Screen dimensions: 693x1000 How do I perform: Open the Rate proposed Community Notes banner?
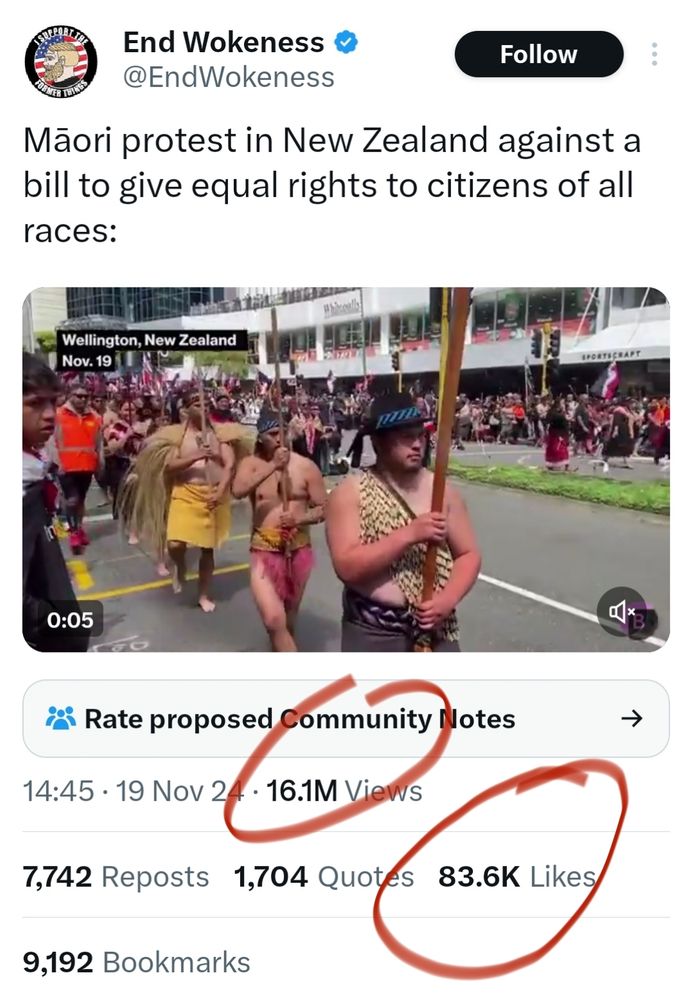[346, 718]
